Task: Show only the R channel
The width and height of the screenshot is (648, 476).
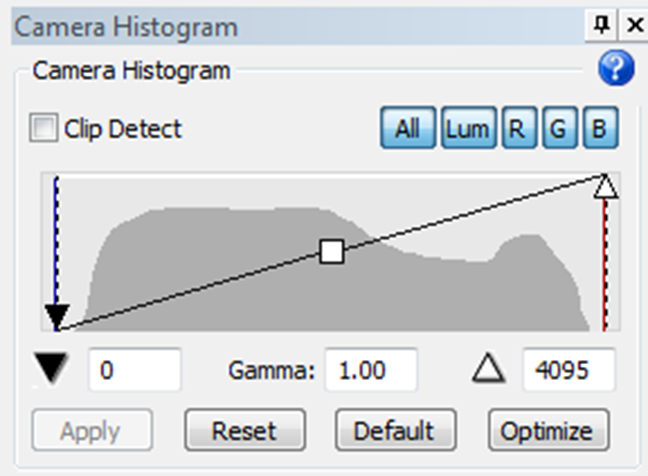Action: coord(518,128)
